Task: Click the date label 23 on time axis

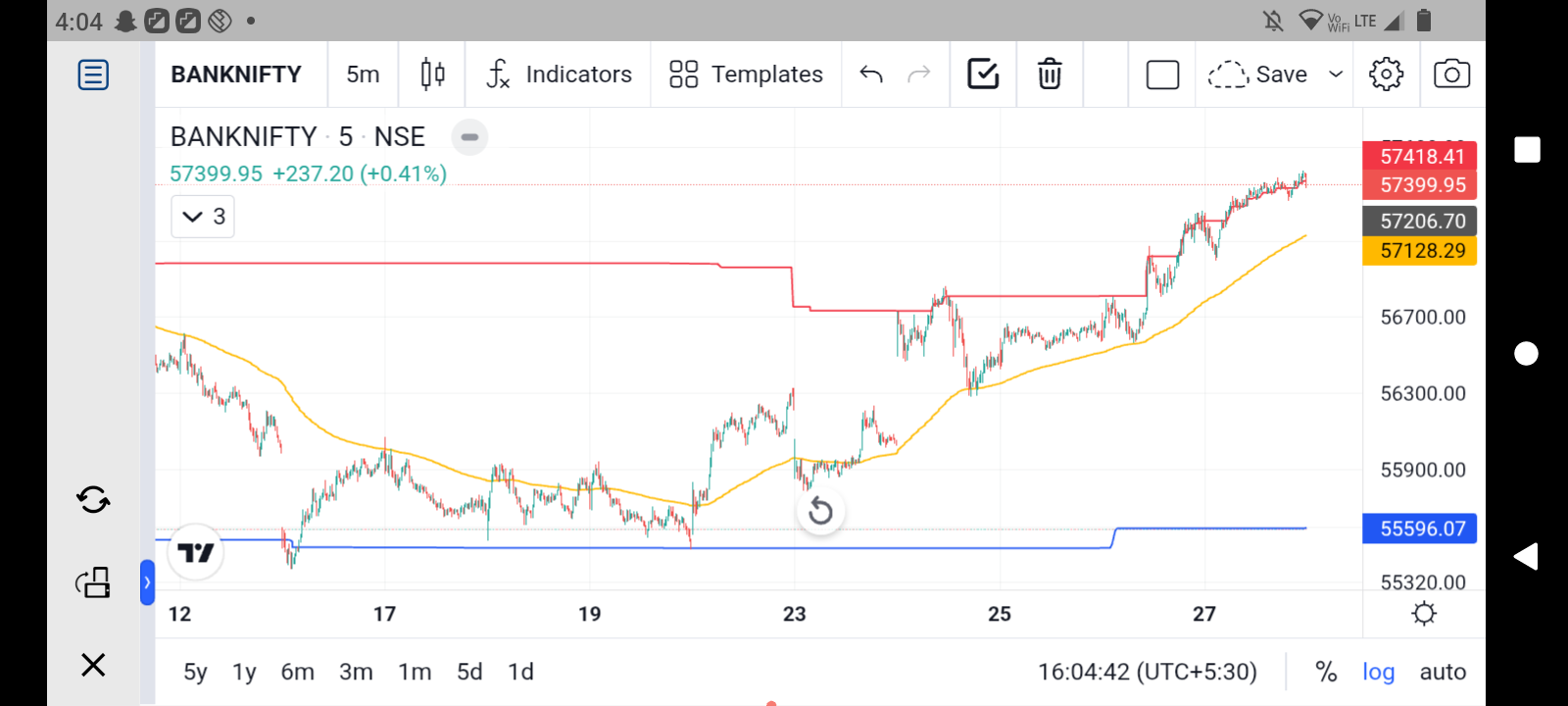Action: coord(795,614)
